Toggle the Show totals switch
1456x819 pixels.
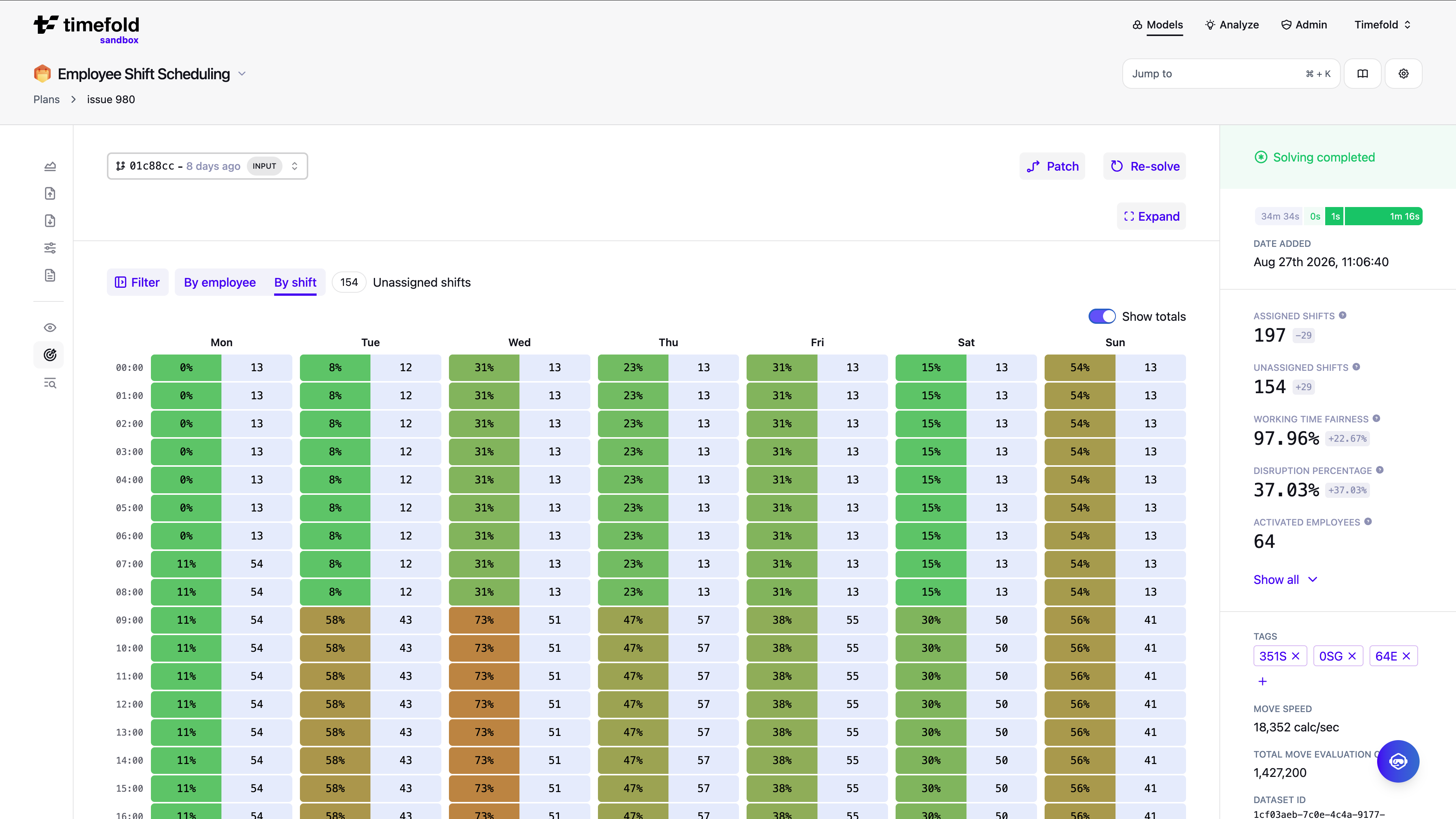(x=1101, y=317)
